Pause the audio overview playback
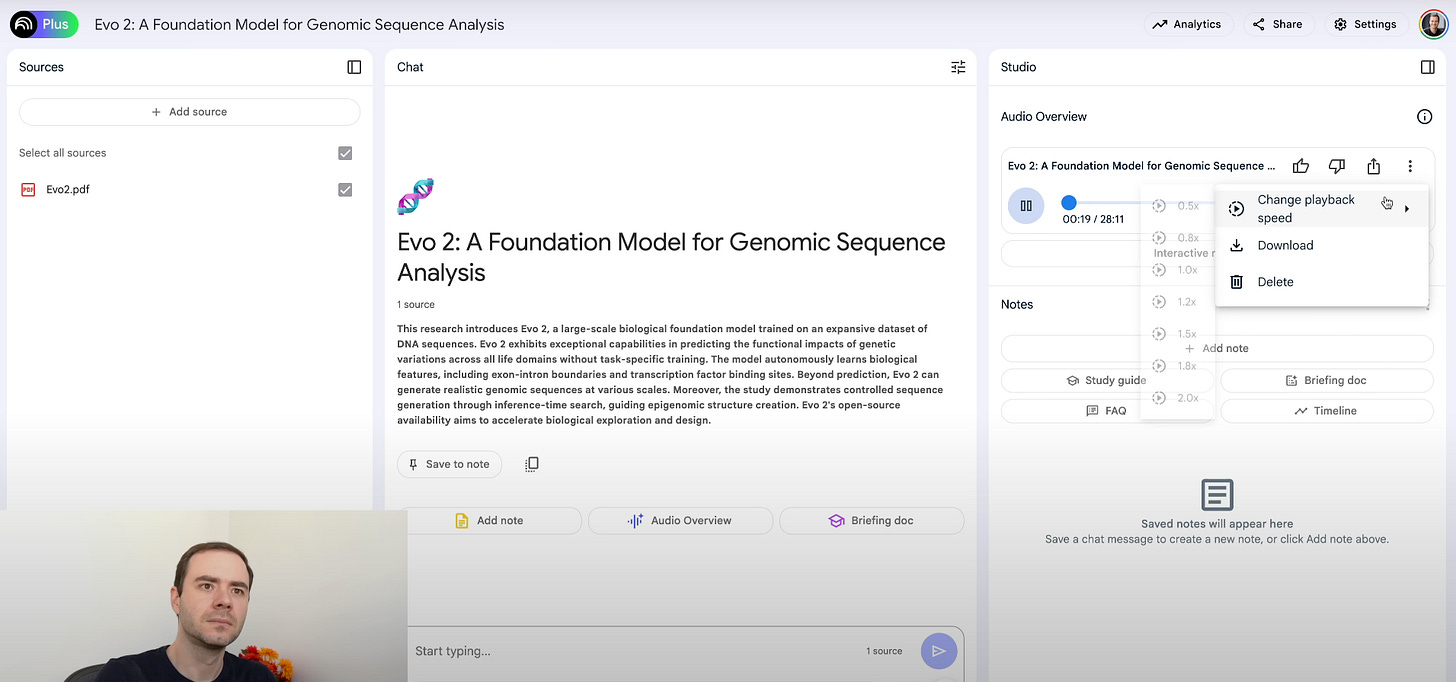1456x682 pixels. [1026, 206]
